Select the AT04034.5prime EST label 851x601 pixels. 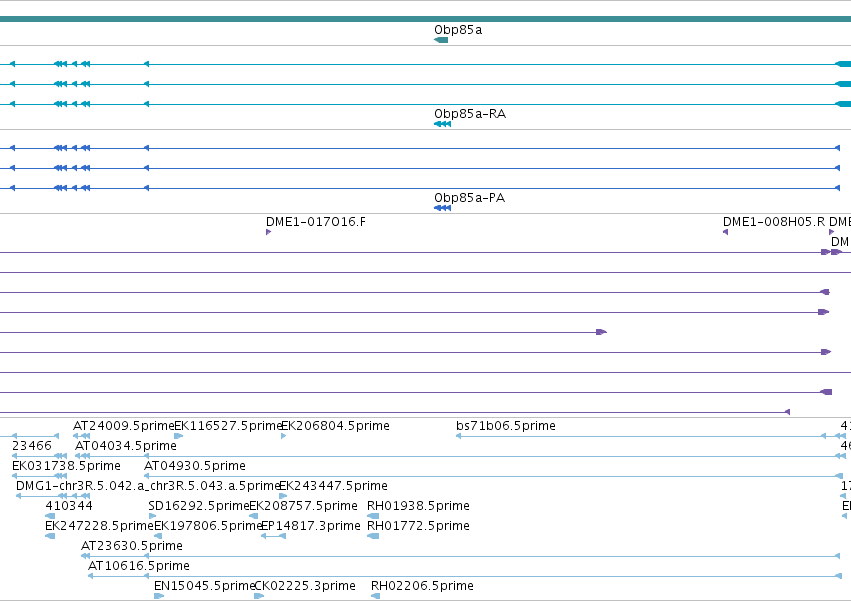126,446
